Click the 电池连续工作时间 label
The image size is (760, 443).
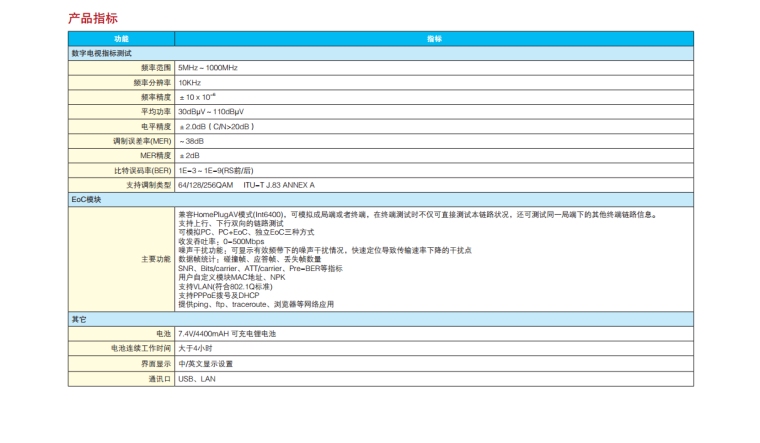pyautogui.click(x=141, y=348)
